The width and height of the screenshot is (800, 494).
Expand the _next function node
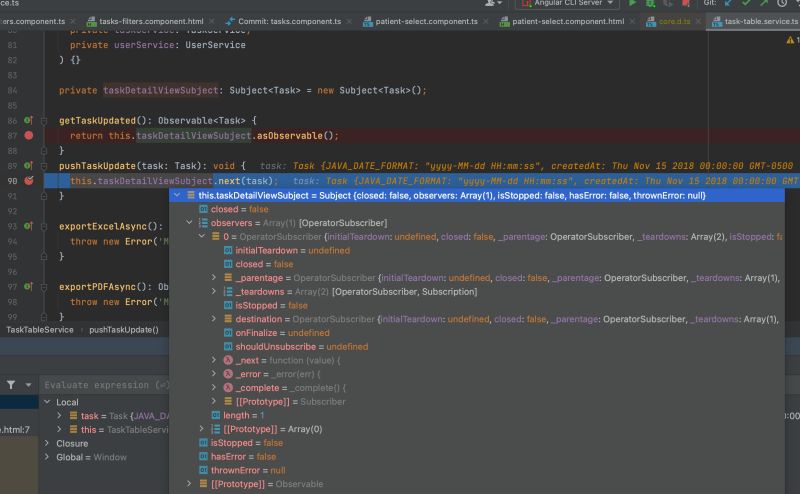coord(214,360)
